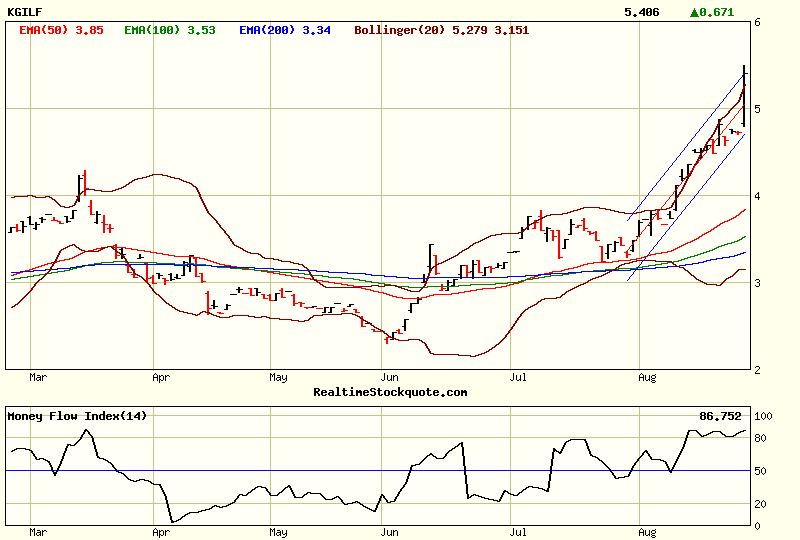Click the green up-arrow before 0.671
This screenshot has width=800, height=540.
[694, 12]
